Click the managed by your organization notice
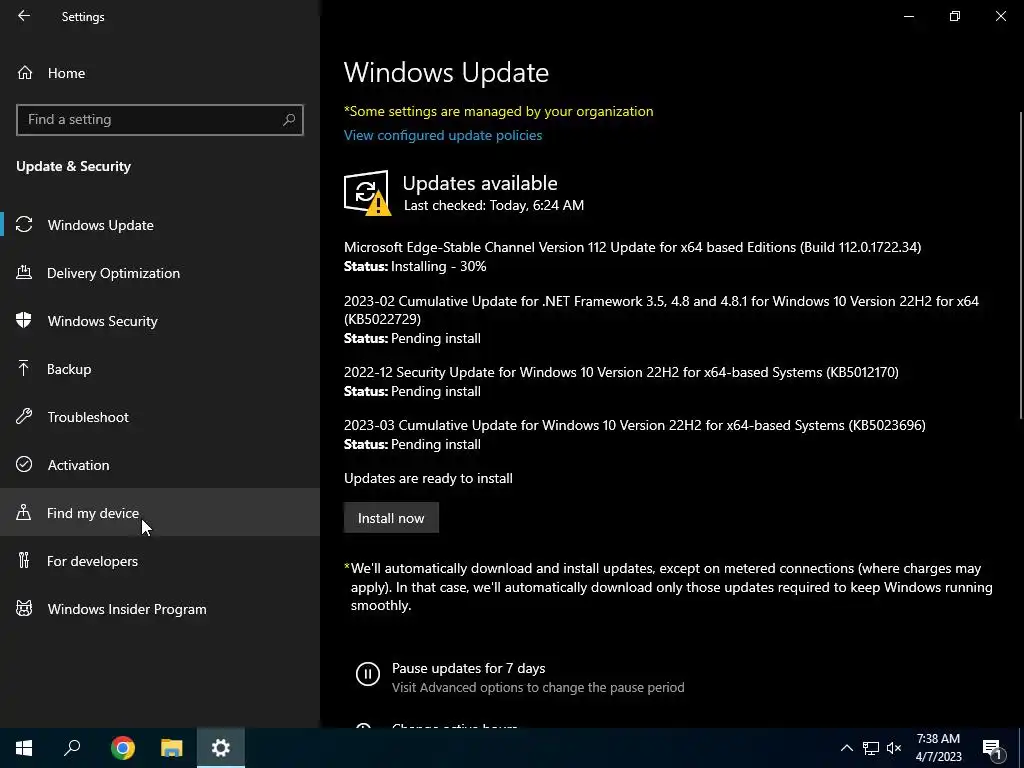 pos(498,111)
